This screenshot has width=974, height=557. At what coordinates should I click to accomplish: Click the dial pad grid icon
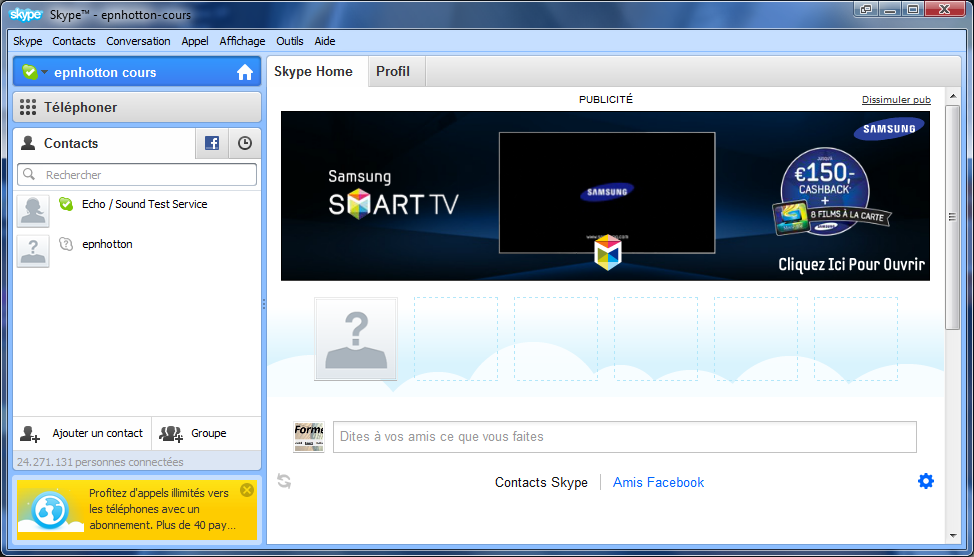click(x=27, y=107)
